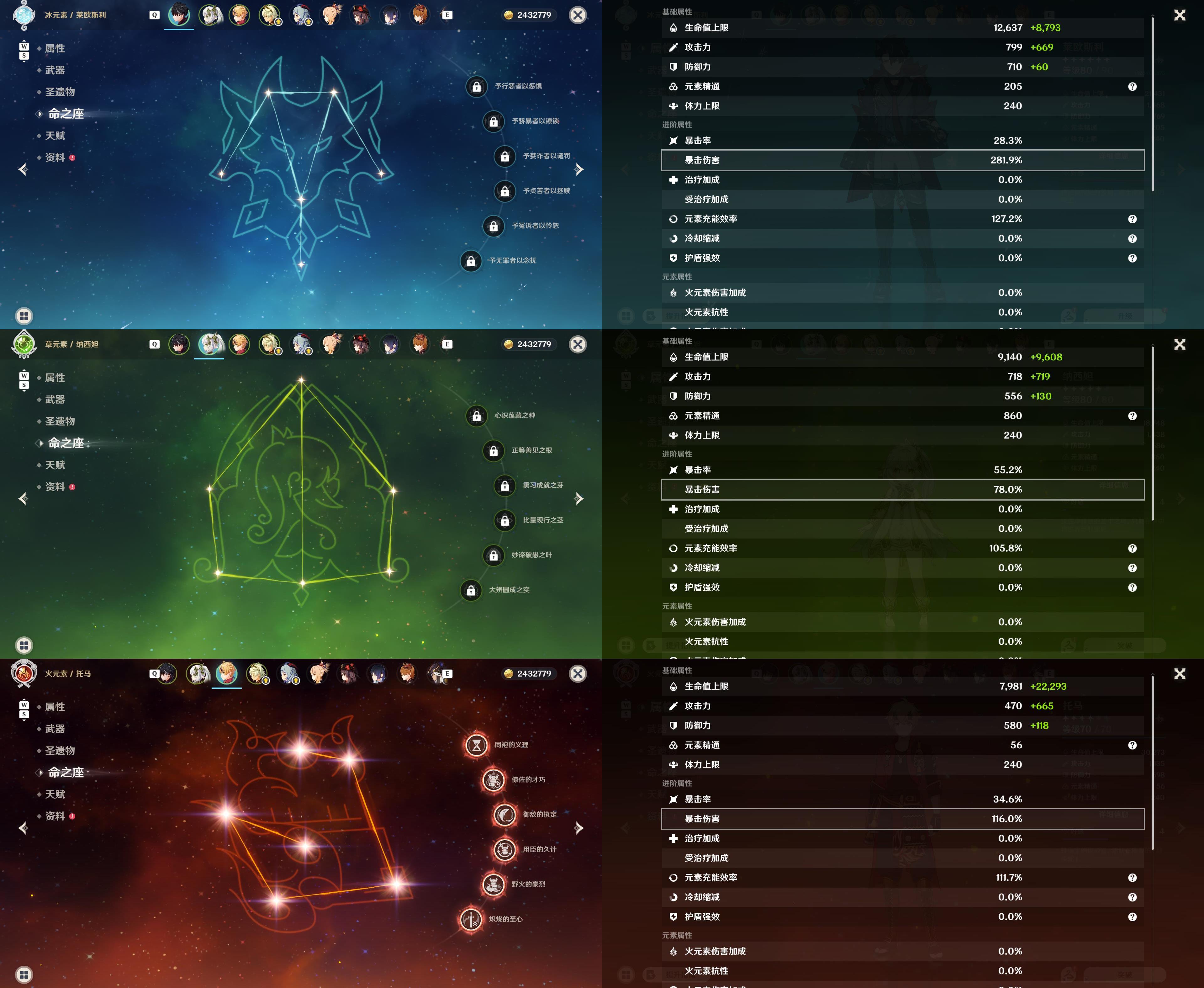Open 资料 tab in 托马 panel
1204x988 pixels.
point(55,816)
